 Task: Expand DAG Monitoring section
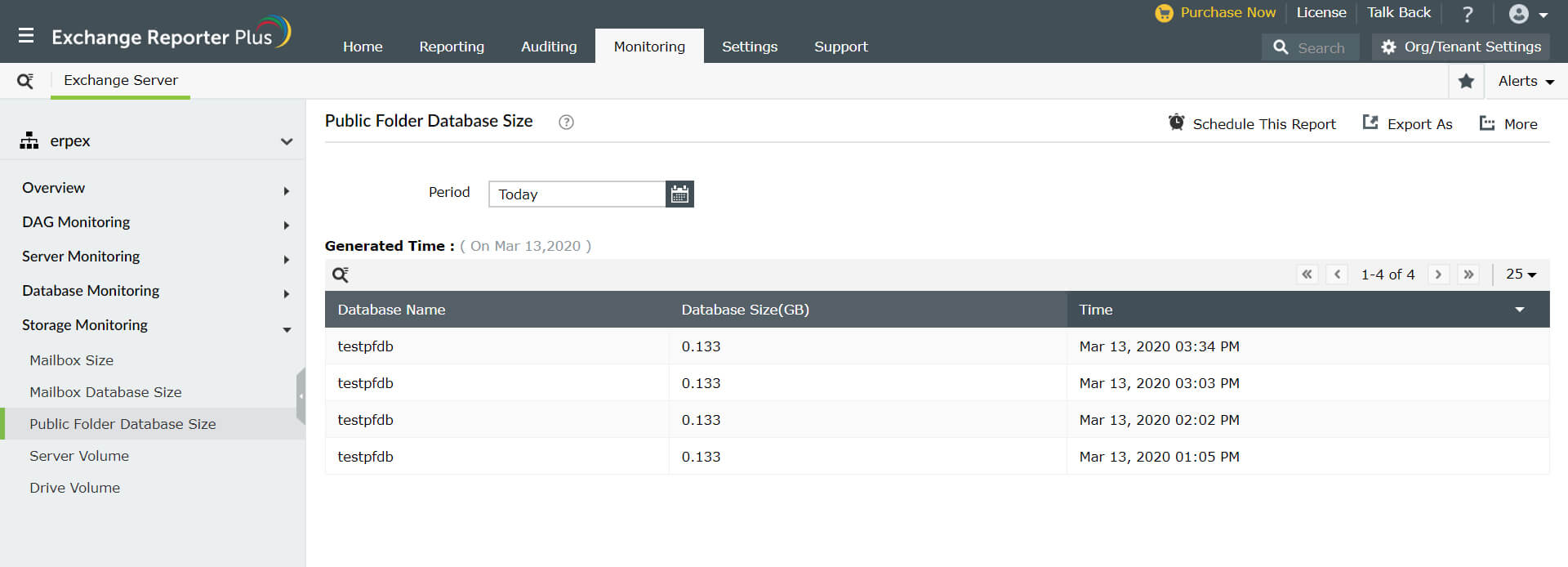(287, 225)
